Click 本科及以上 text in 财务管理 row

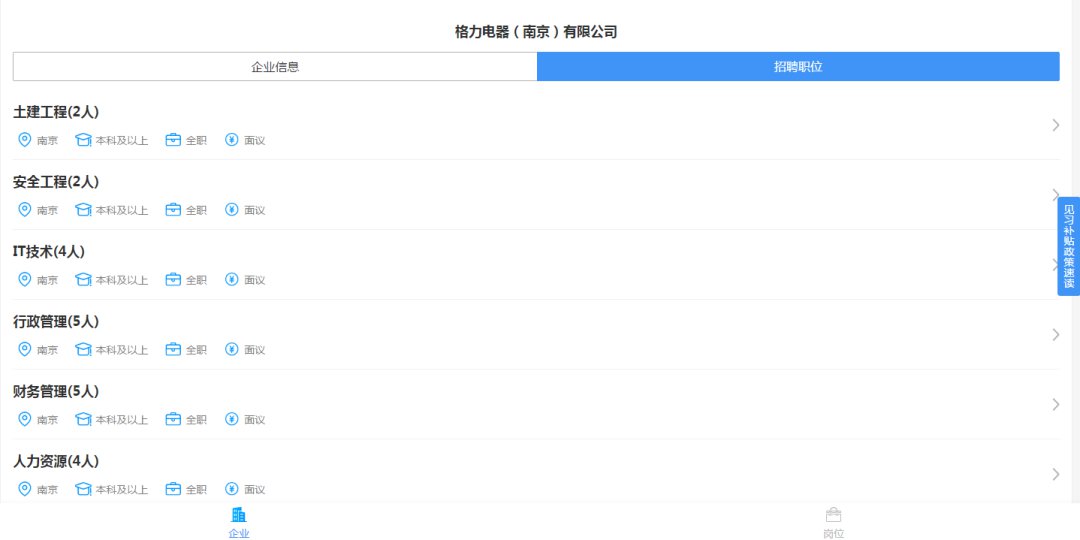click(x=122, y=419)
